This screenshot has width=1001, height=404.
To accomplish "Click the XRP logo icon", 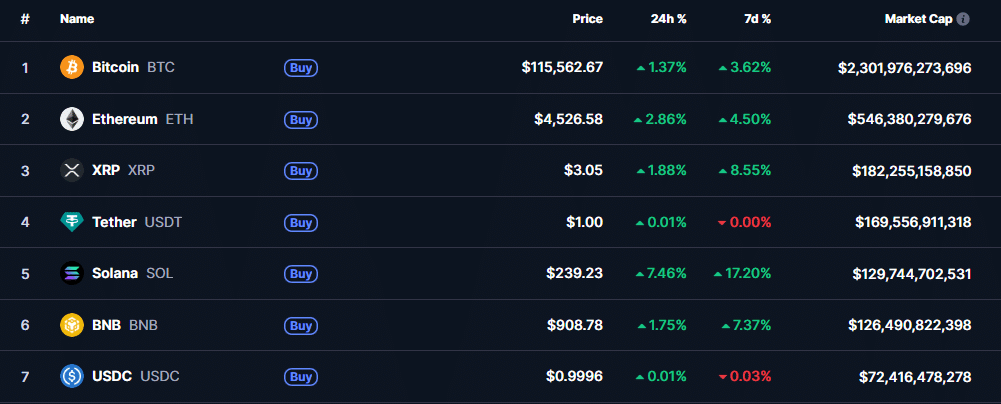I will pyautogui.click(x=72, y=170).
